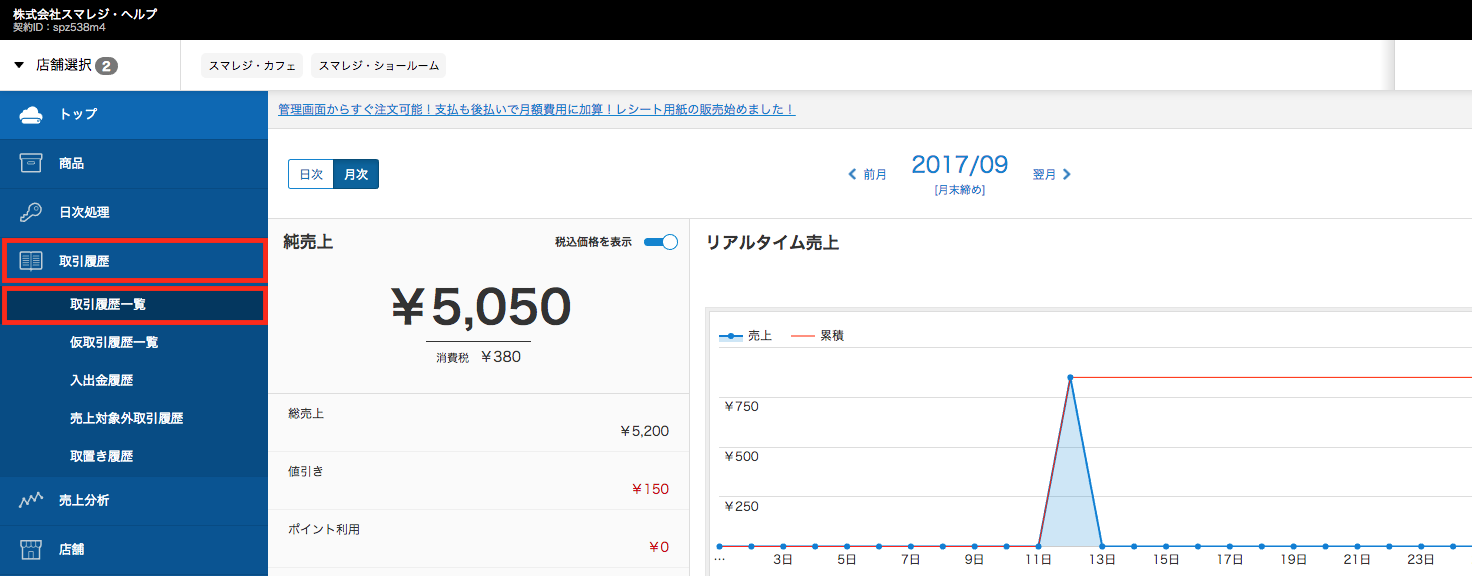Select 売上対象外取引履歴 submenu item
Viewport: 1472px width, 576px height.
tap(134, 418)
